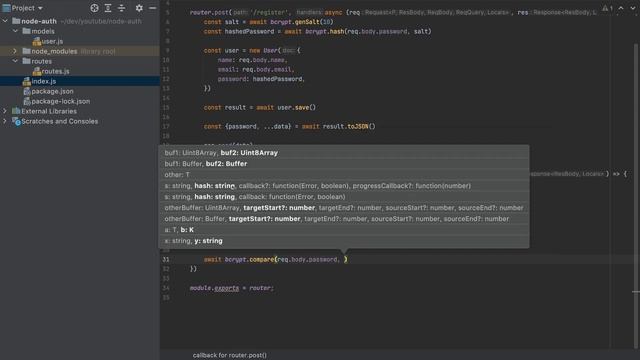640x360 pixels.
Task: Click the package-lock.json file icon
Action: pos(27,101)
